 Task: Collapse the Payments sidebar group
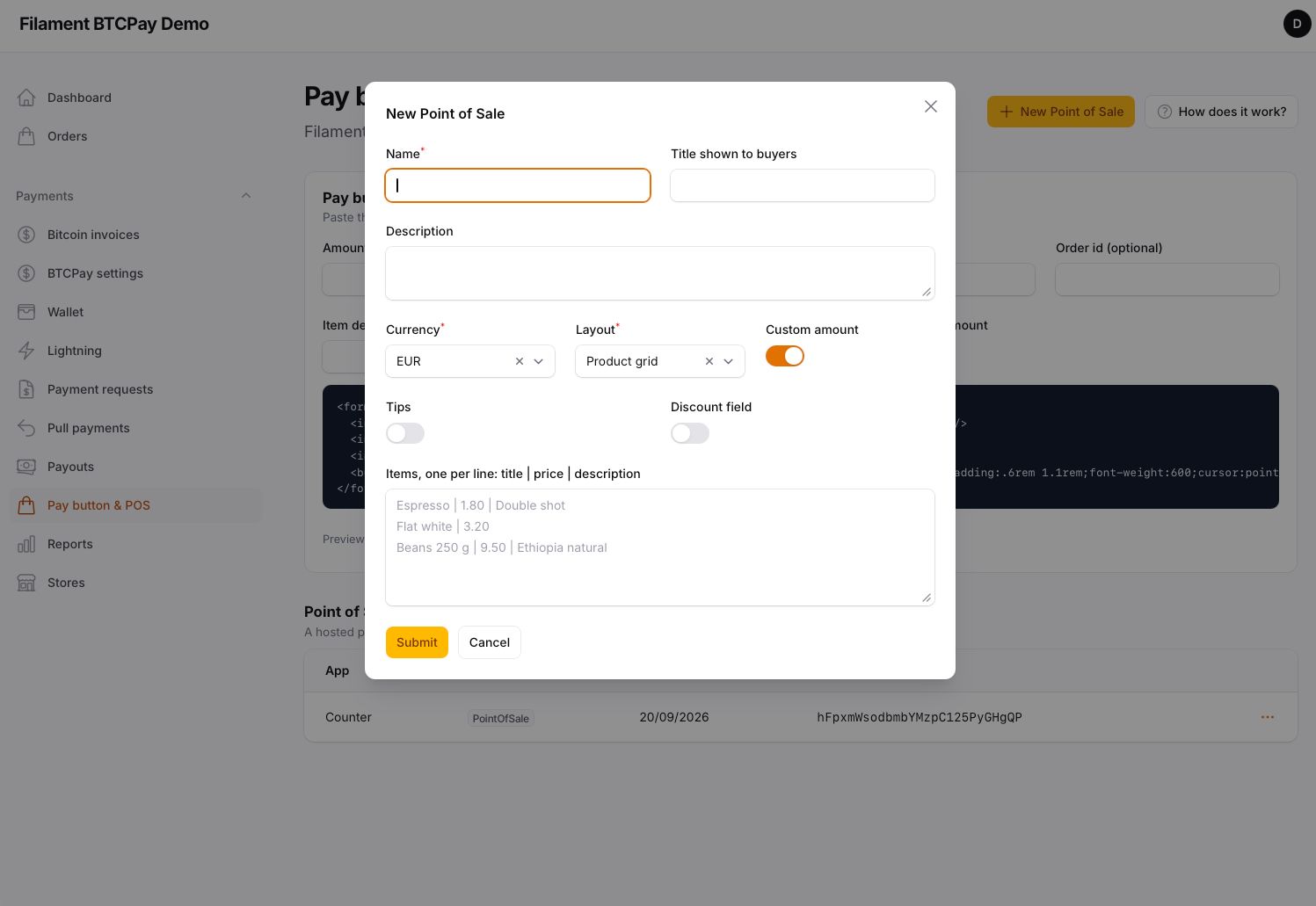coord(246,196)
